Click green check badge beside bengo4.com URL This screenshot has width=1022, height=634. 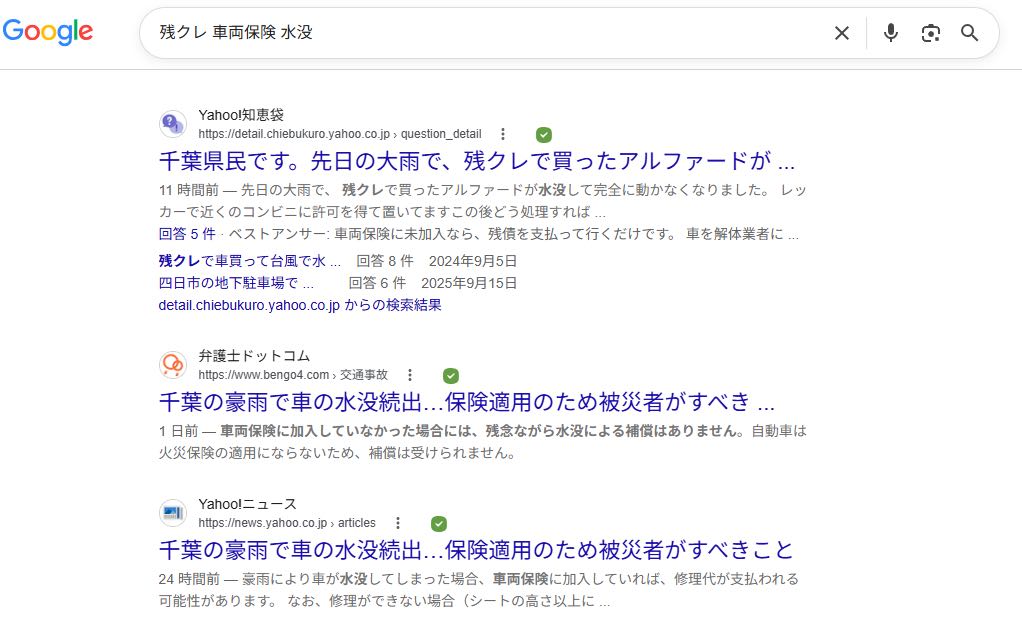(x=450, y=376)
